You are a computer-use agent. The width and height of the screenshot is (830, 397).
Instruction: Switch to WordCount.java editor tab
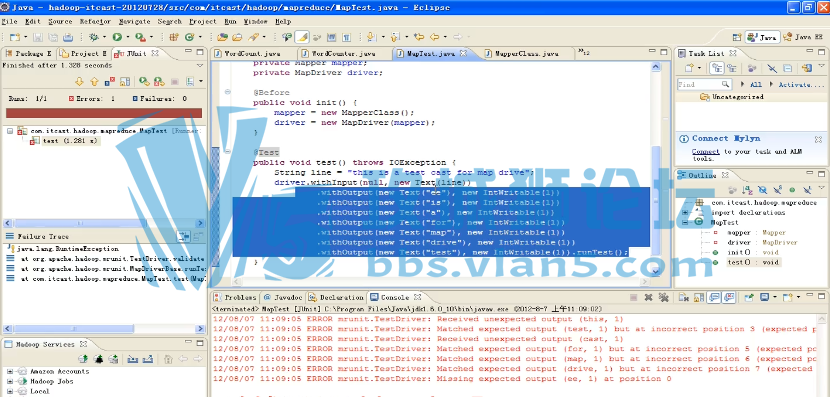[253, 53]
